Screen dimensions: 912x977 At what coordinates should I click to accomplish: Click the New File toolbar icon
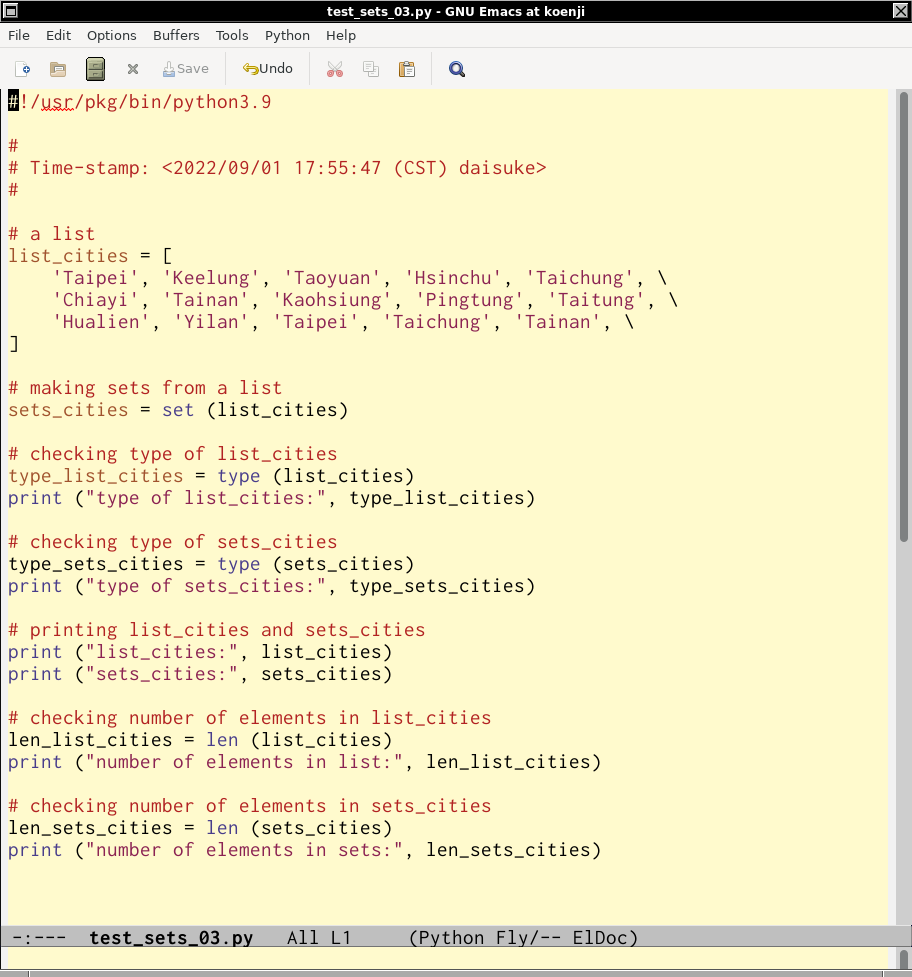point(23,69)
